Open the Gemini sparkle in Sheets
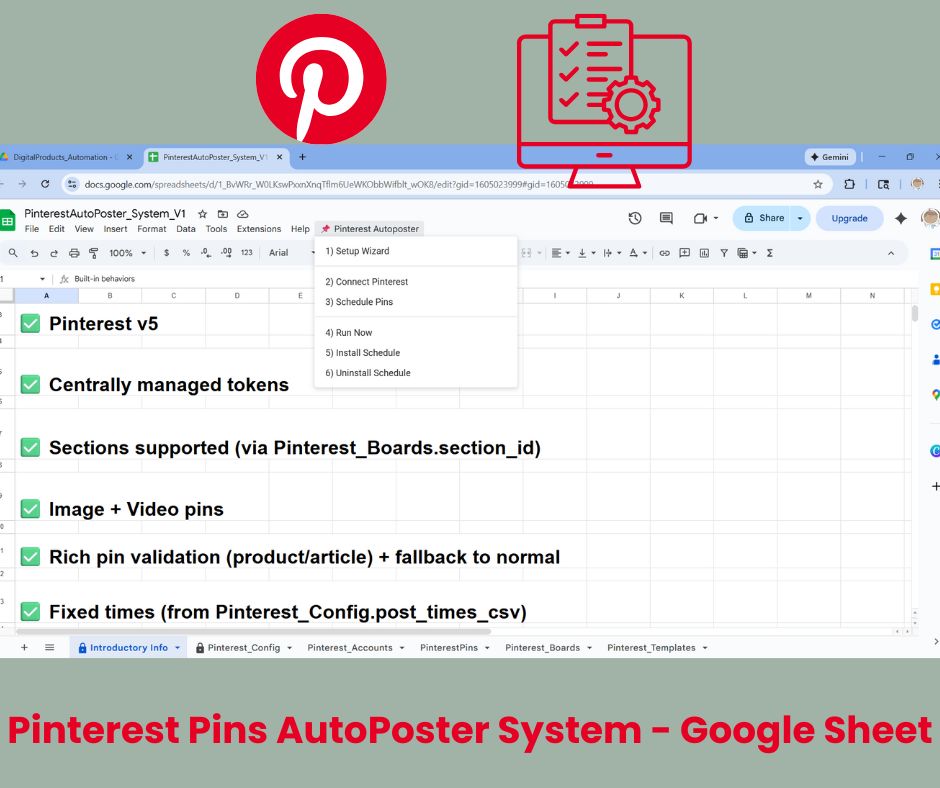The width and height of the screenshot is (940, 788). [900, 218]
